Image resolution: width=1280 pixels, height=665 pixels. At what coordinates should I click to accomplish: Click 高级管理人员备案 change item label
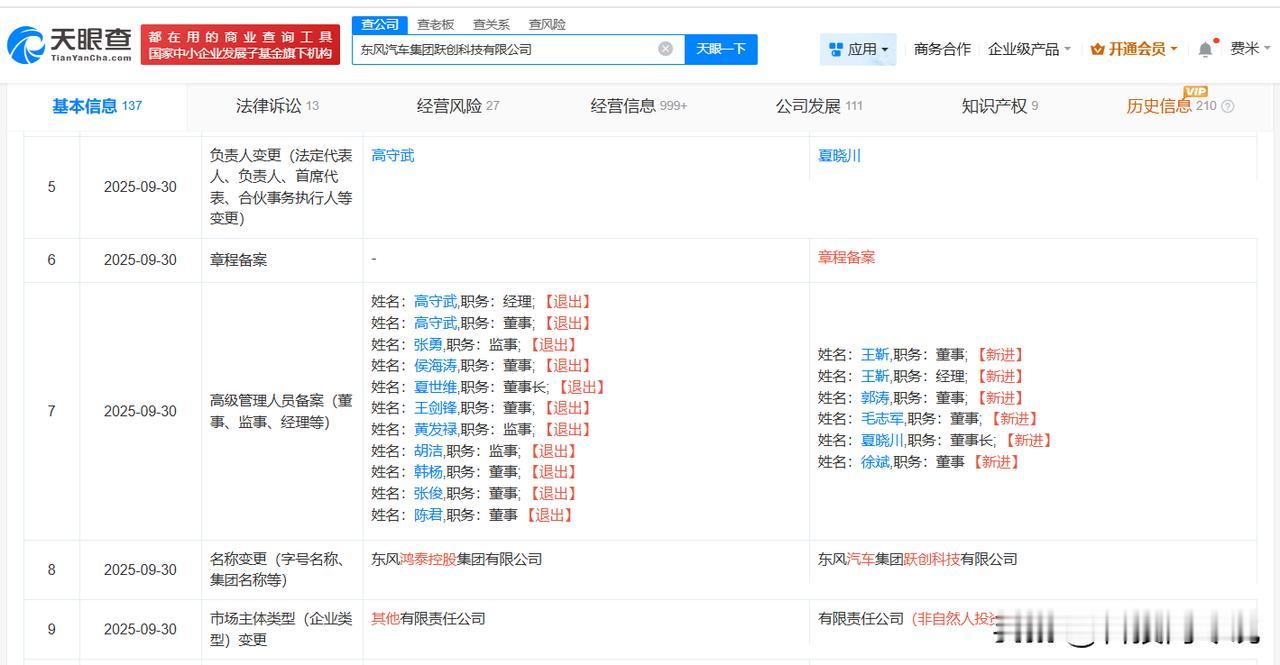pyautogui.click(x=281, y=411)
